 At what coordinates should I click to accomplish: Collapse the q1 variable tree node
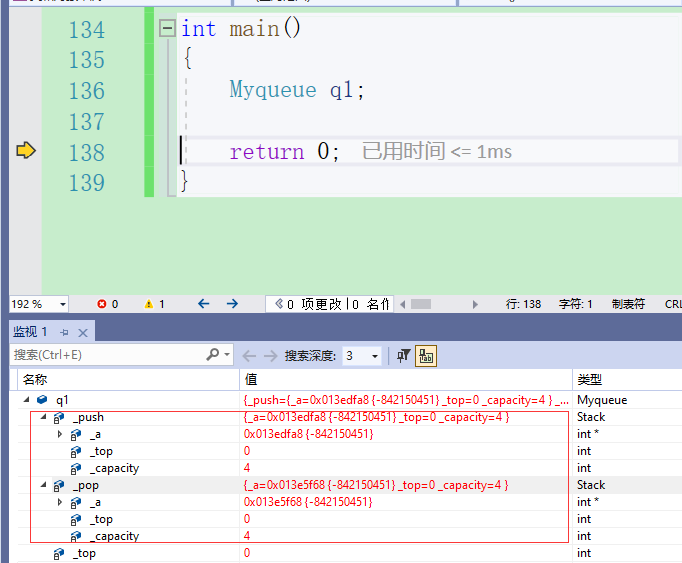tap(27, 400)
